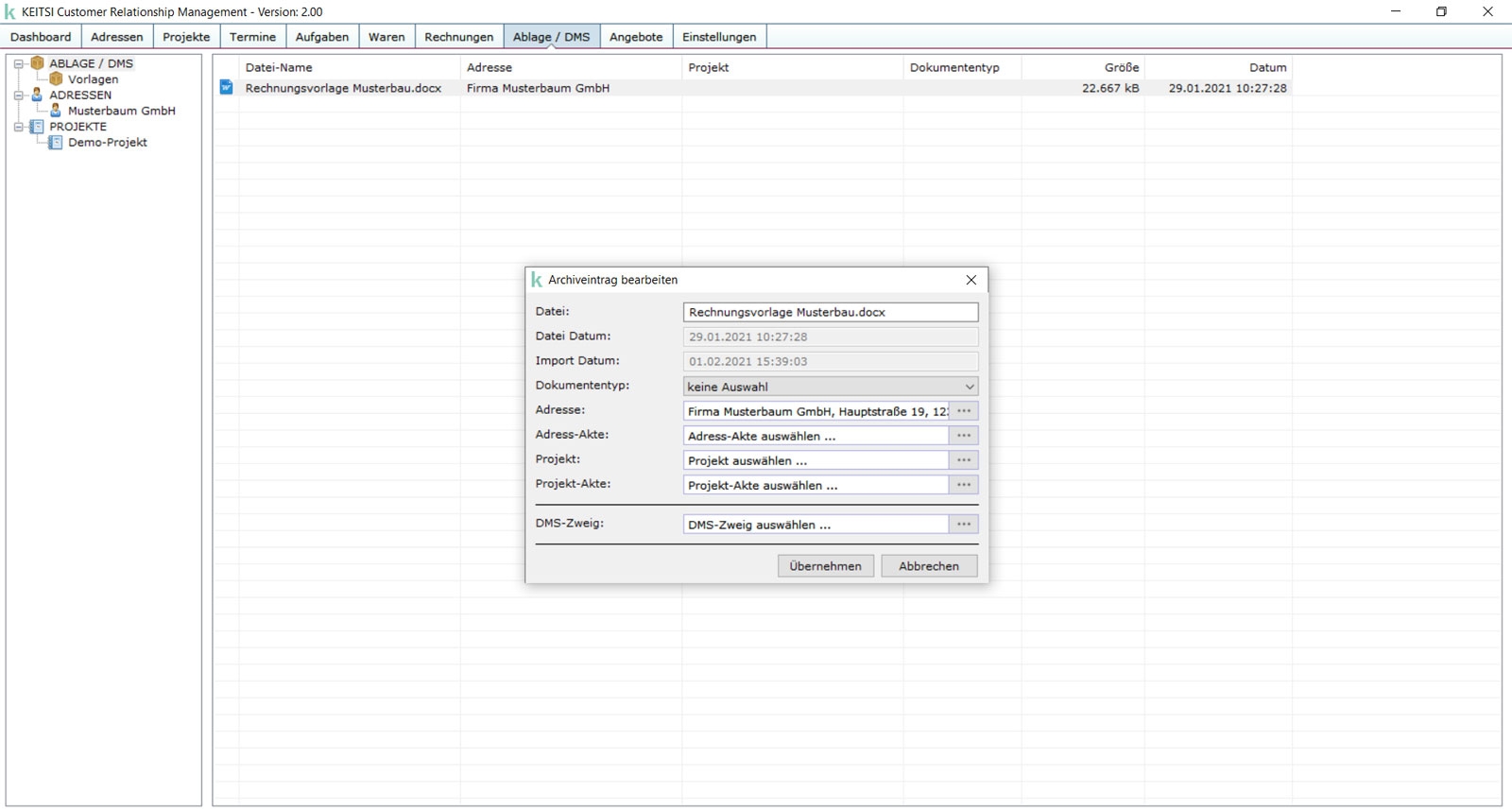Image resolution: width=1512 pixels, height=811 pixels.
Task: Open the Dashboard tab
Action: click(x=41, y=37)
